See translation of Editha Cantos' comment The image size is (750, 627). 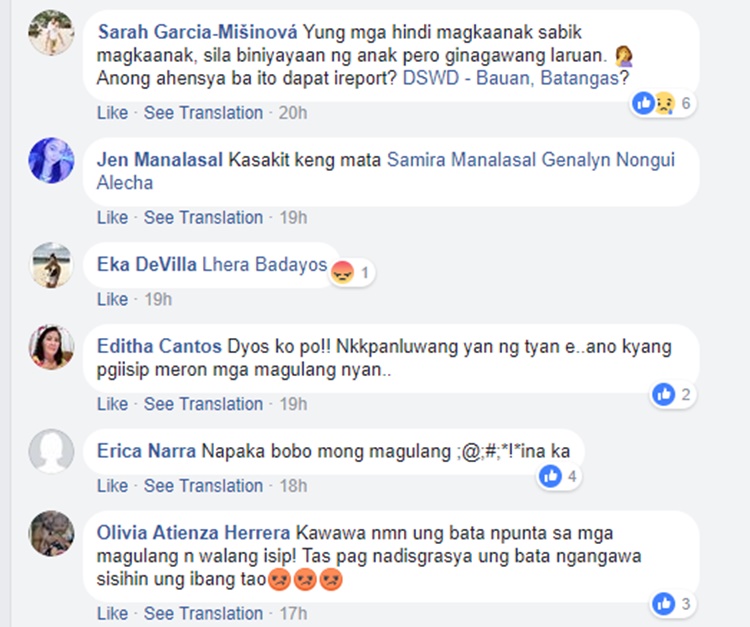pyautogui.click(x=203, y=404)
